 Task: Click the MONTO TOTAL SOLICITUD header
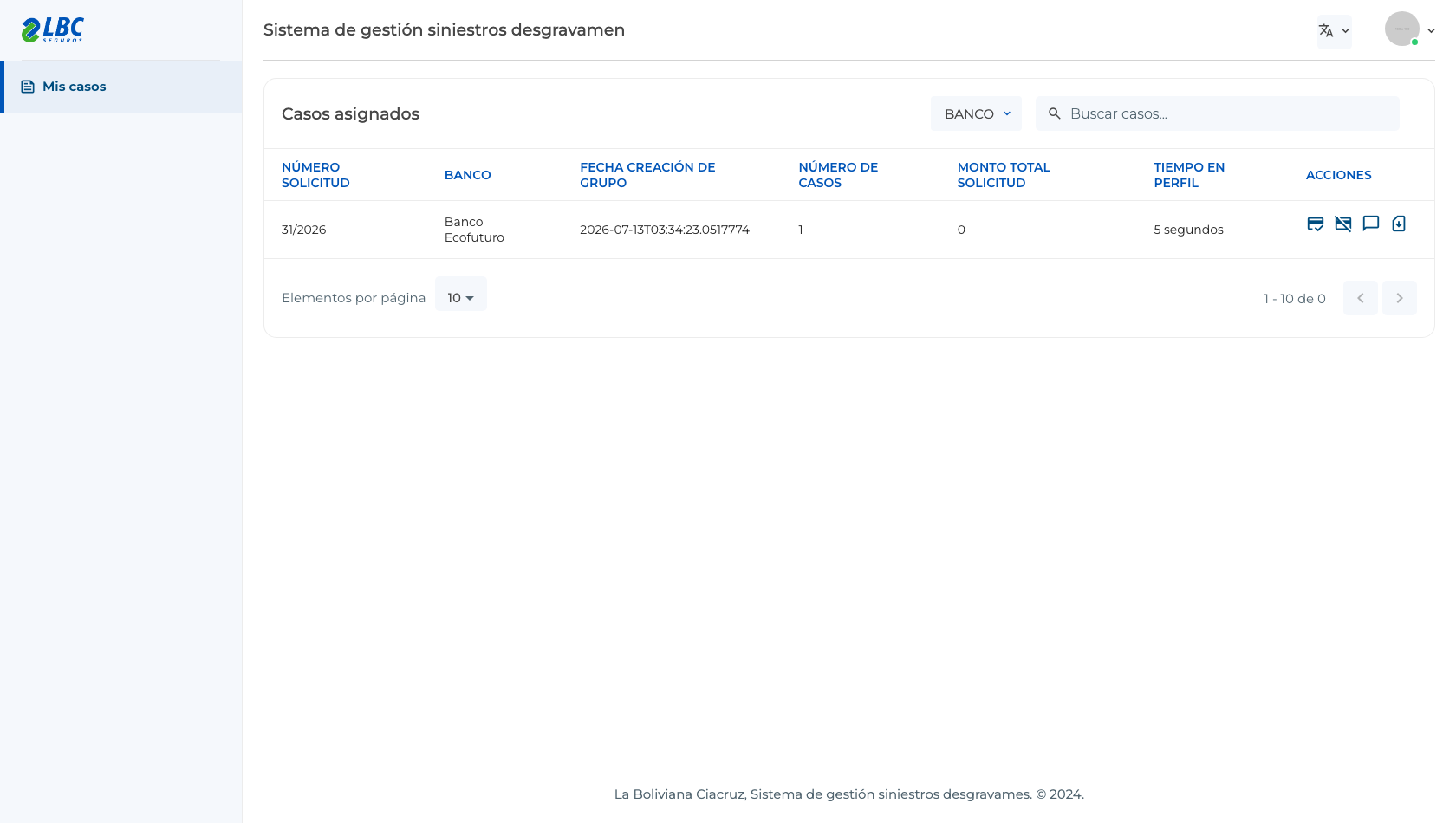coord(1004,175)
